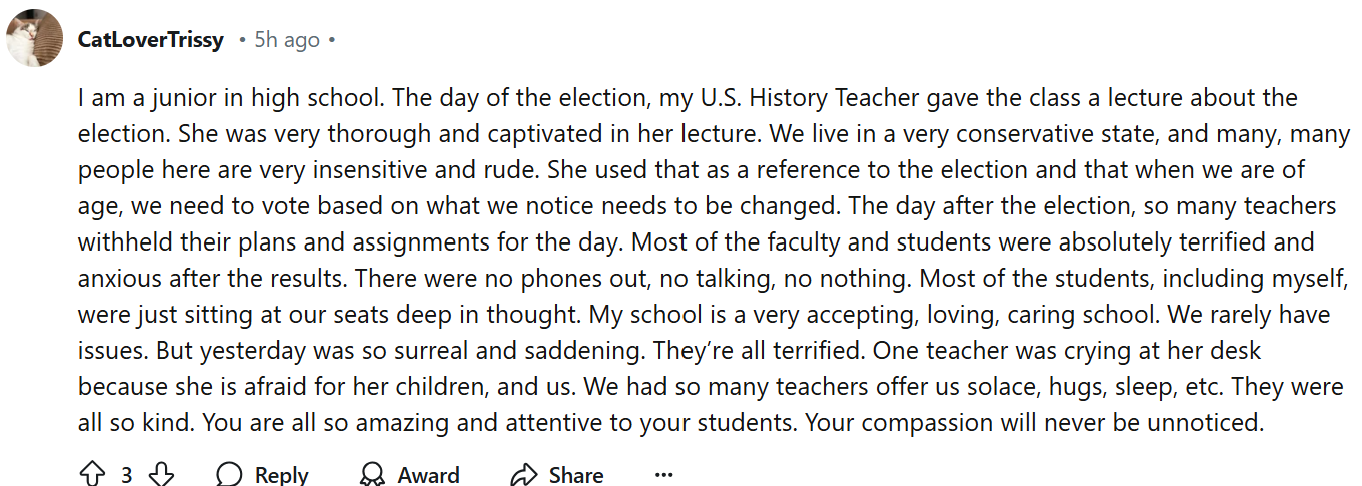The height and width of the screenshot is (486, 1362).
Task: Click the dot separator after '5h ago'
Action: click(332, 40)
